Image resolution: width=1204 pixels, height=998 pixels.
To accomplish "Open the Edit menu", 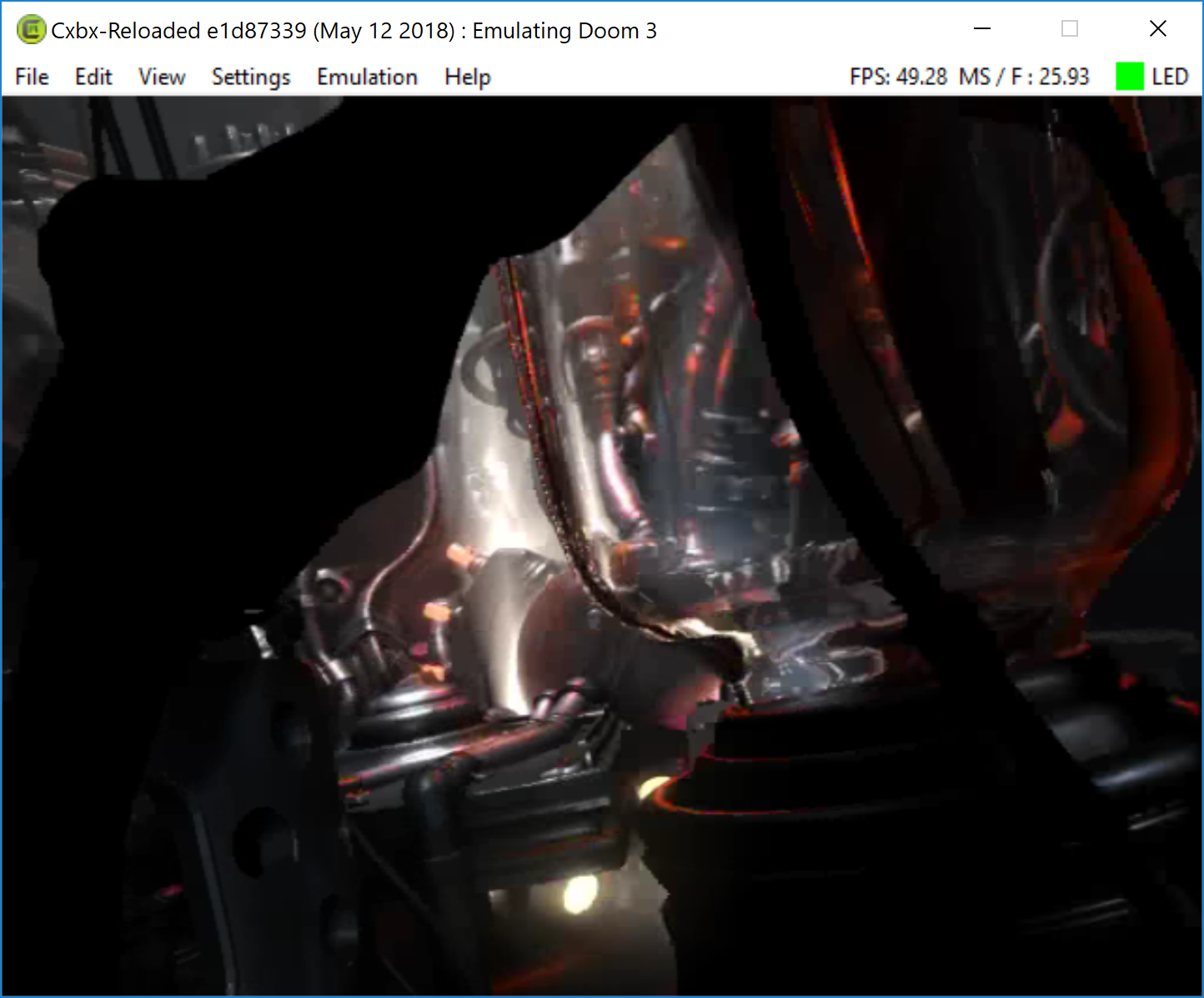I will point(93,77).
